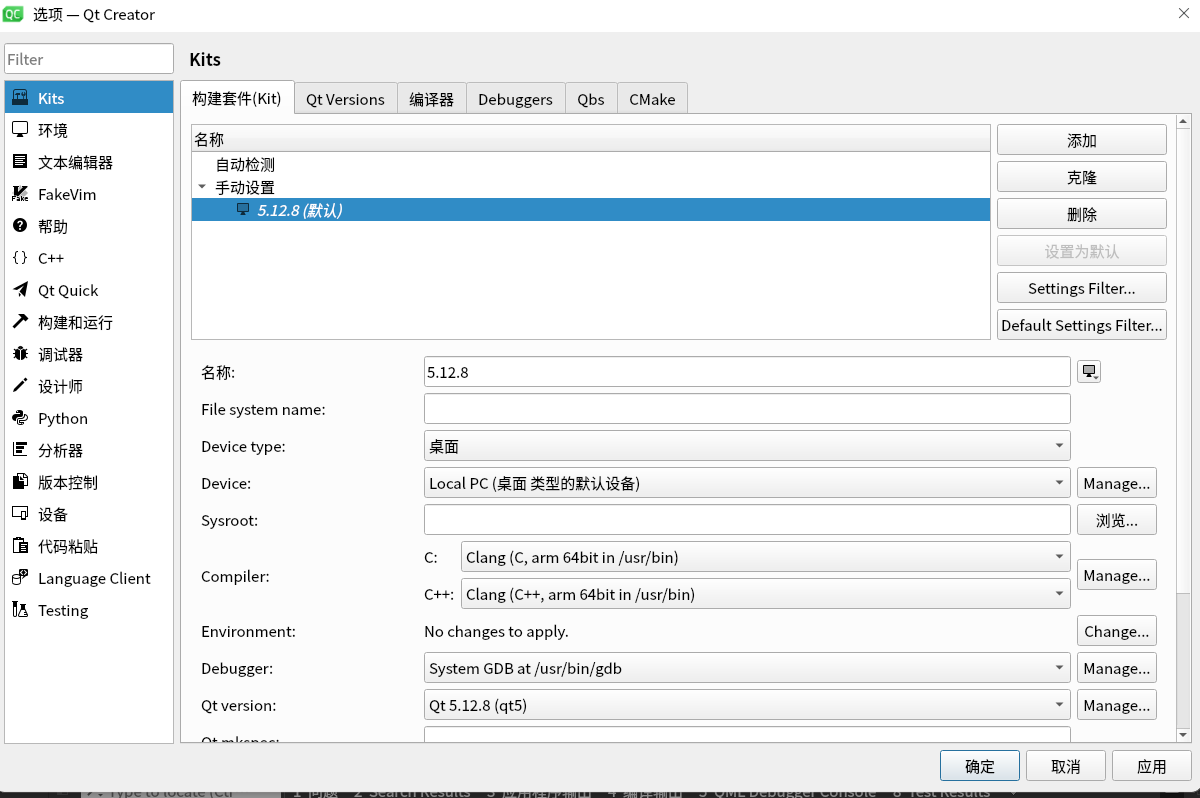Focus the Sysroot path field
The height and width of the screenshot is (798, 1200).
pyautogui.click(x=747, y=520)
